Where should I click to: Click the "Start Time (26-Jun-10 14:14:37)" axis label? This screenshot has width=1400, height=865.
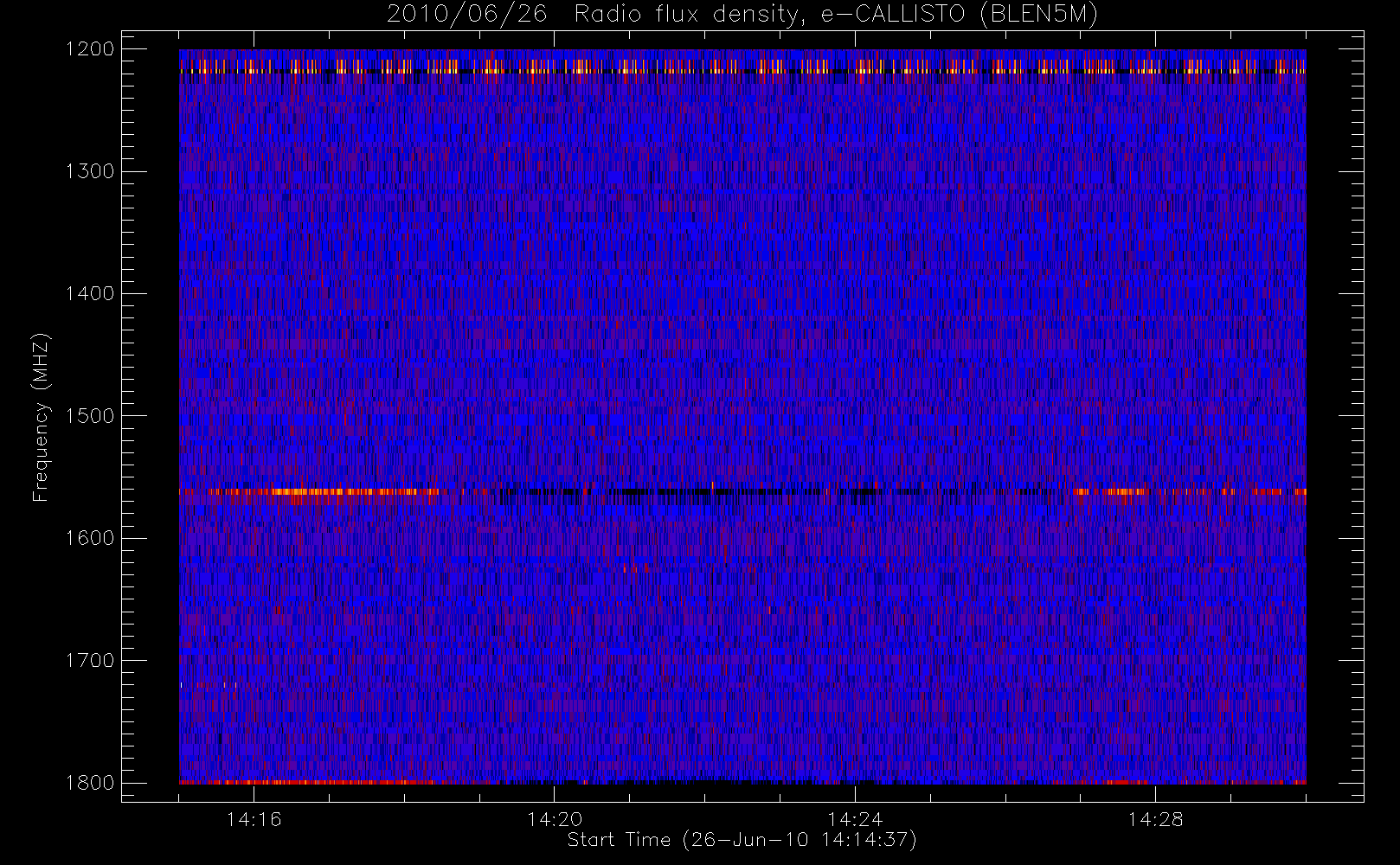click(x=742, y=840)
